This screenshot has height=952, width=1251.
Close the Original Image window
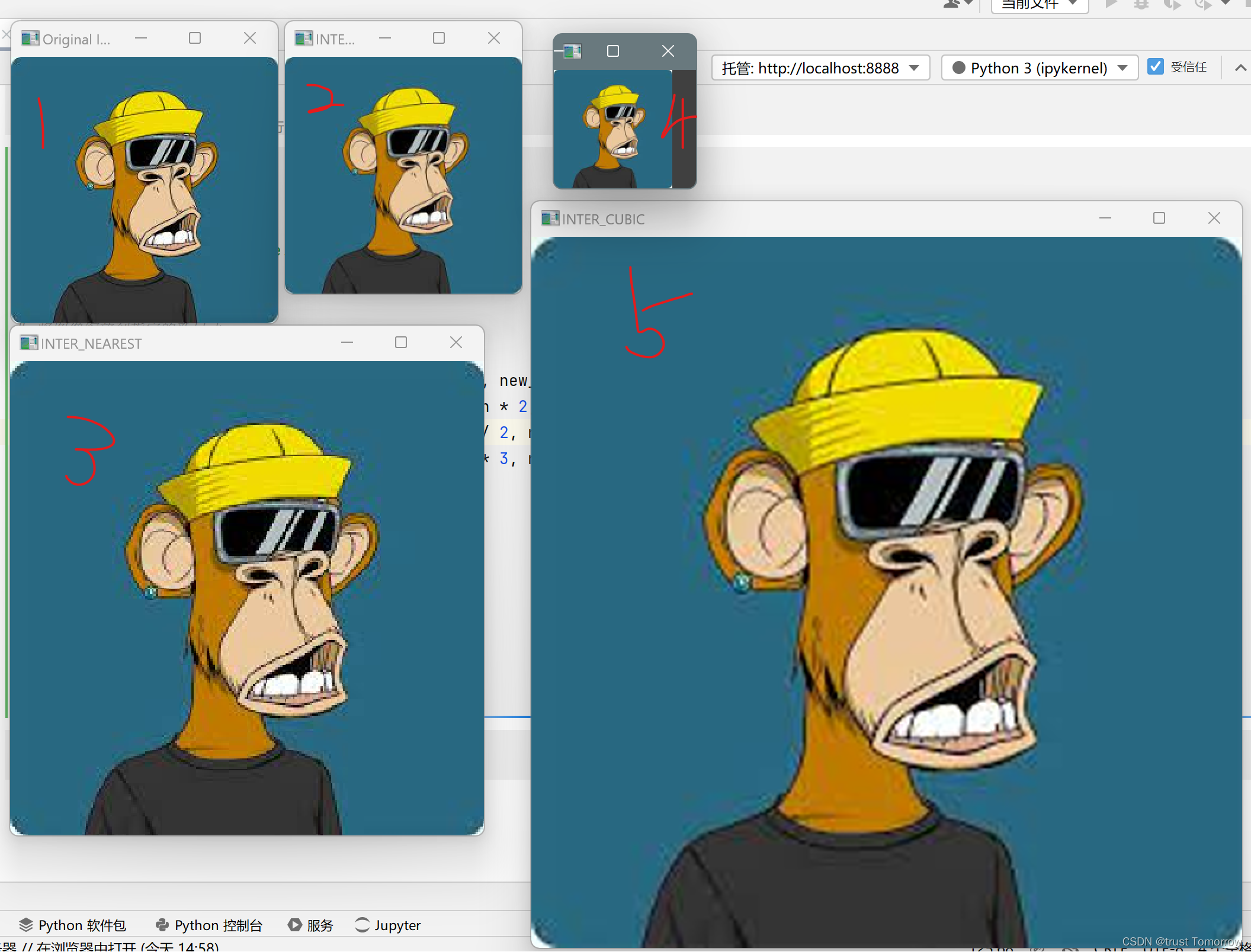coord(250,38)
